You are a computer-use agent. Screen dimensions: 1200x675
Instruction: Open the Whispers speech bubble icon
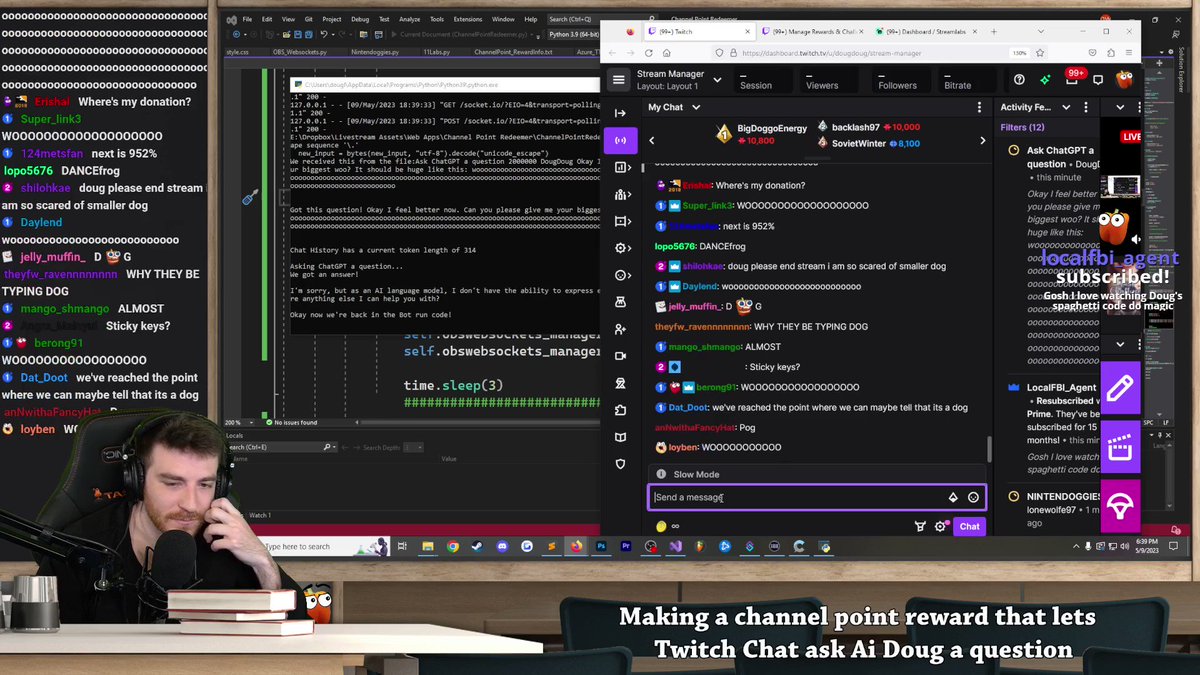point(1097,79)
